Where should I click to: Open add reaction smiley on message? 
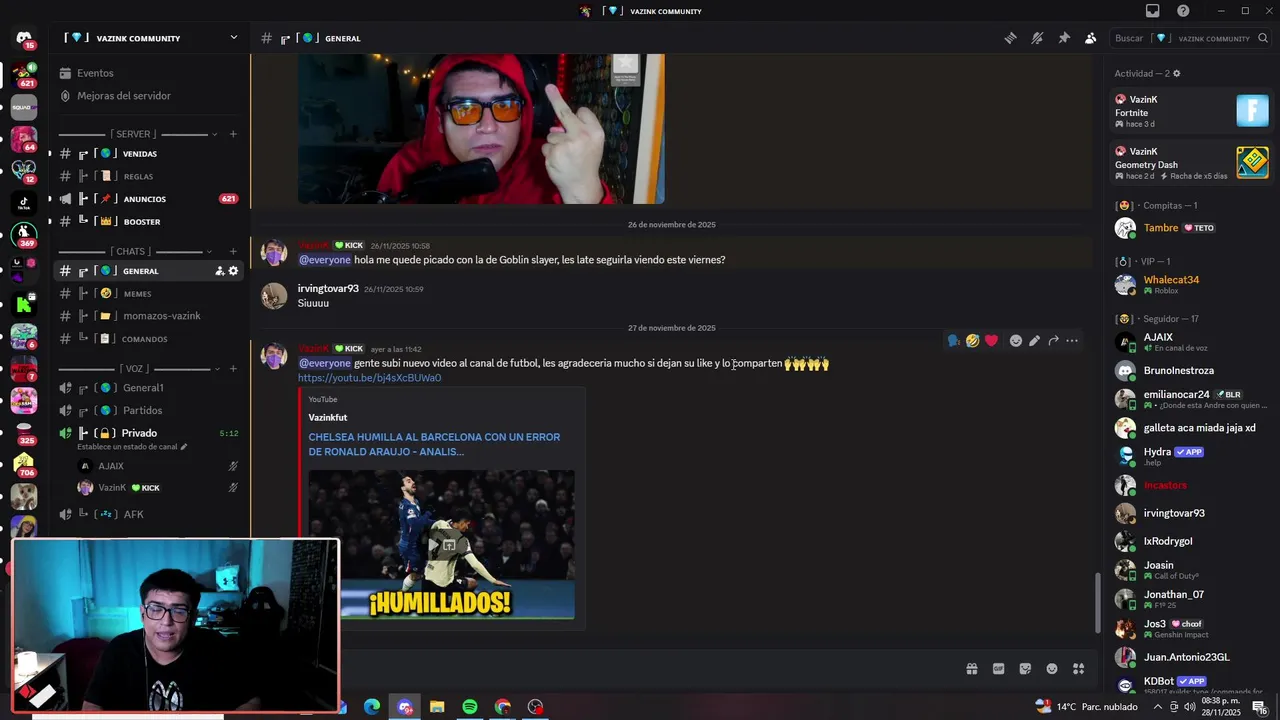click(1016, 341)
